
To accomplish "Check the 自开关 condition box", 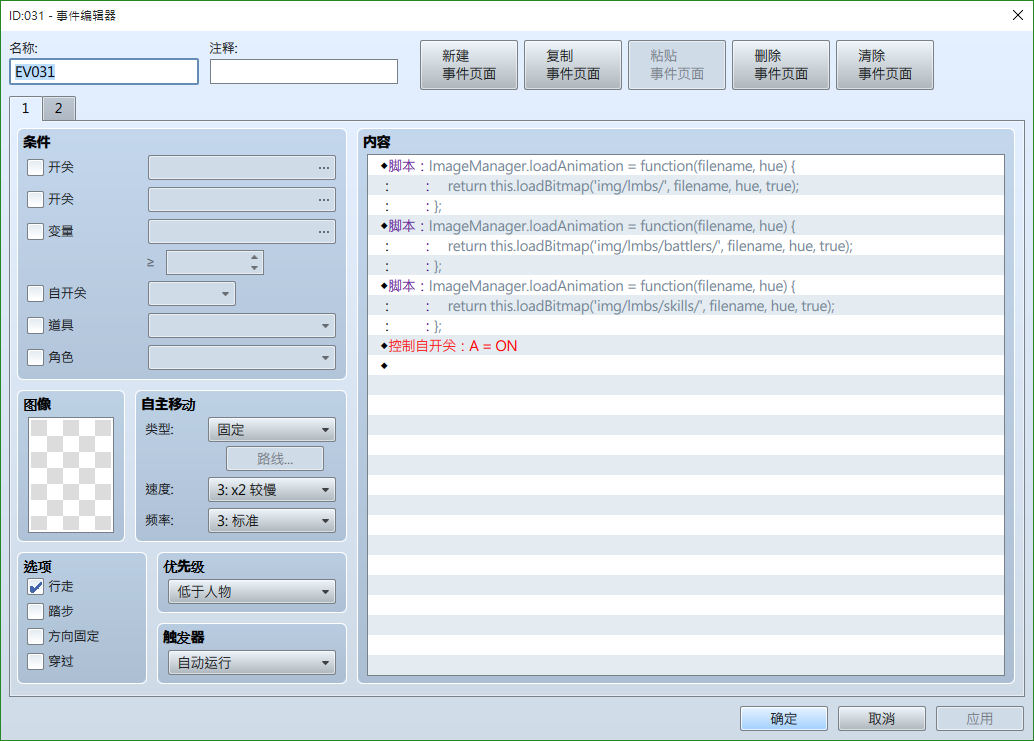I will point(36,293).
